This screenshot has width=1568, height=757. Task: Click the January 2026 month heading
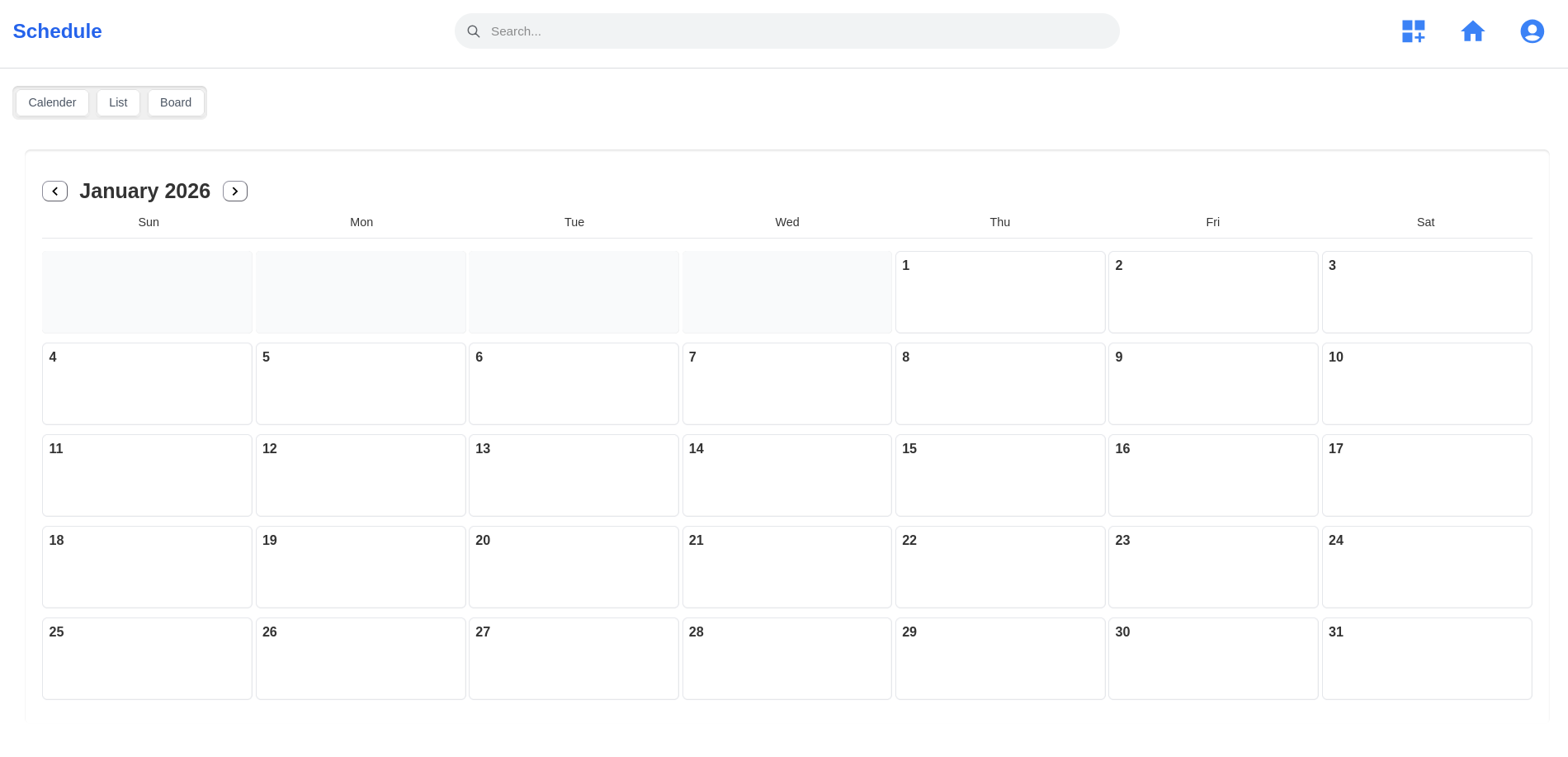pos(145,192)
